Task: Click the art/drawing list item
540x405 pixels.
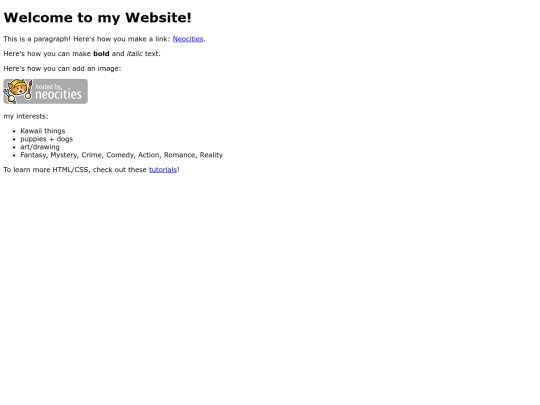Action: (40, 147)
